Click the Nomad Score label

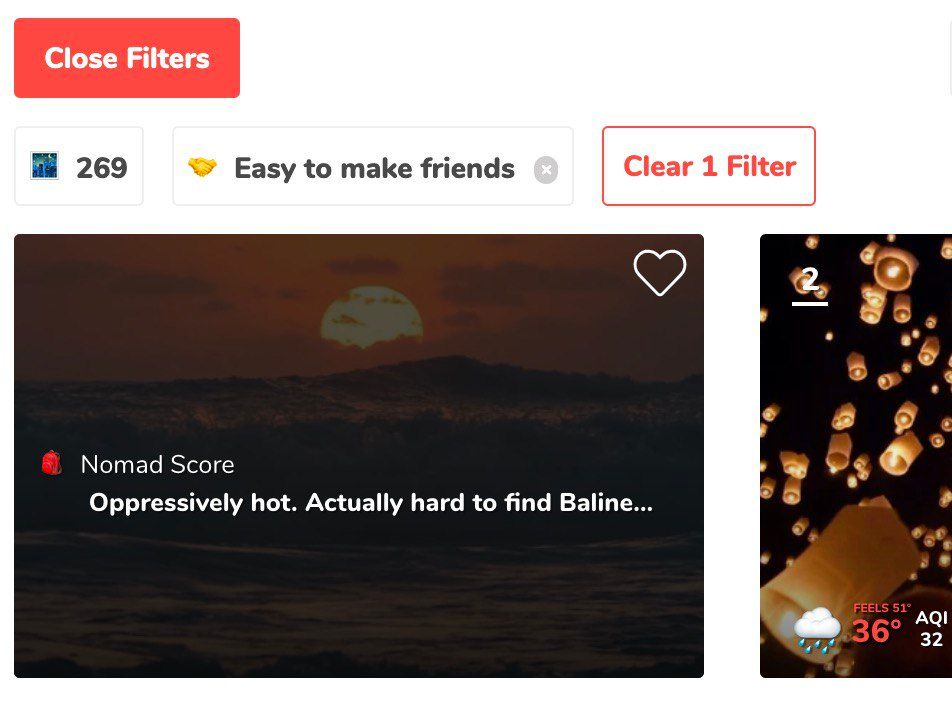(157, 465)
